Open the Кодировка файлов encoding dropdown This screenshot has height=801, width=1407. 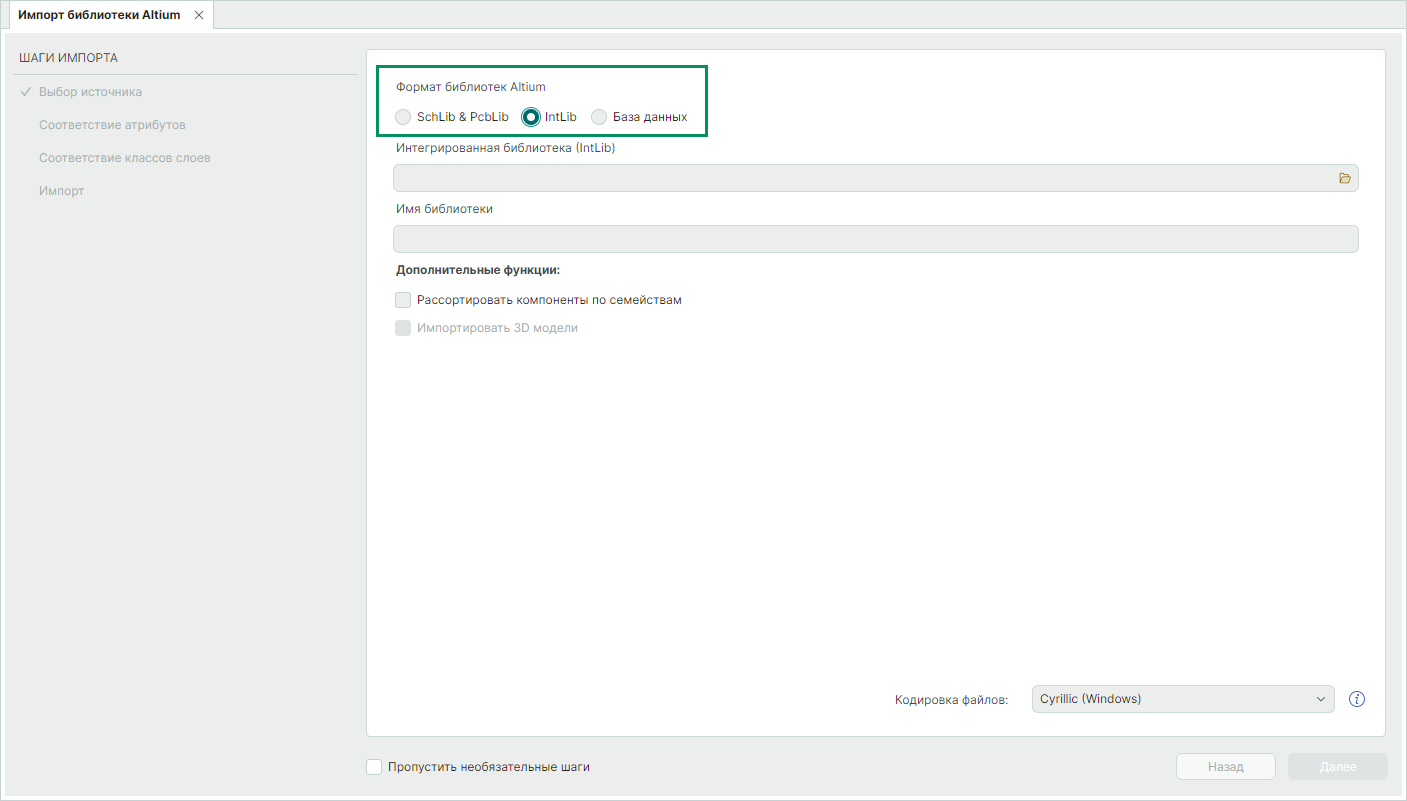click(x=1182, y=699)
